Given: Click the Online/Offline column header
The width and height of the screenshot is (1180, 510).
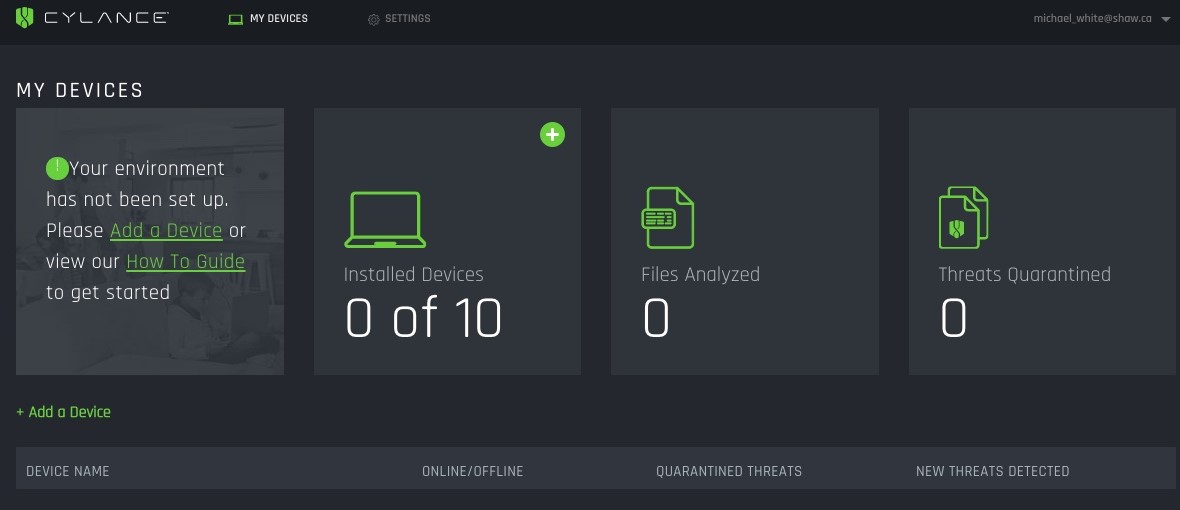Looking at the screenshot, I should pos(473,471).
